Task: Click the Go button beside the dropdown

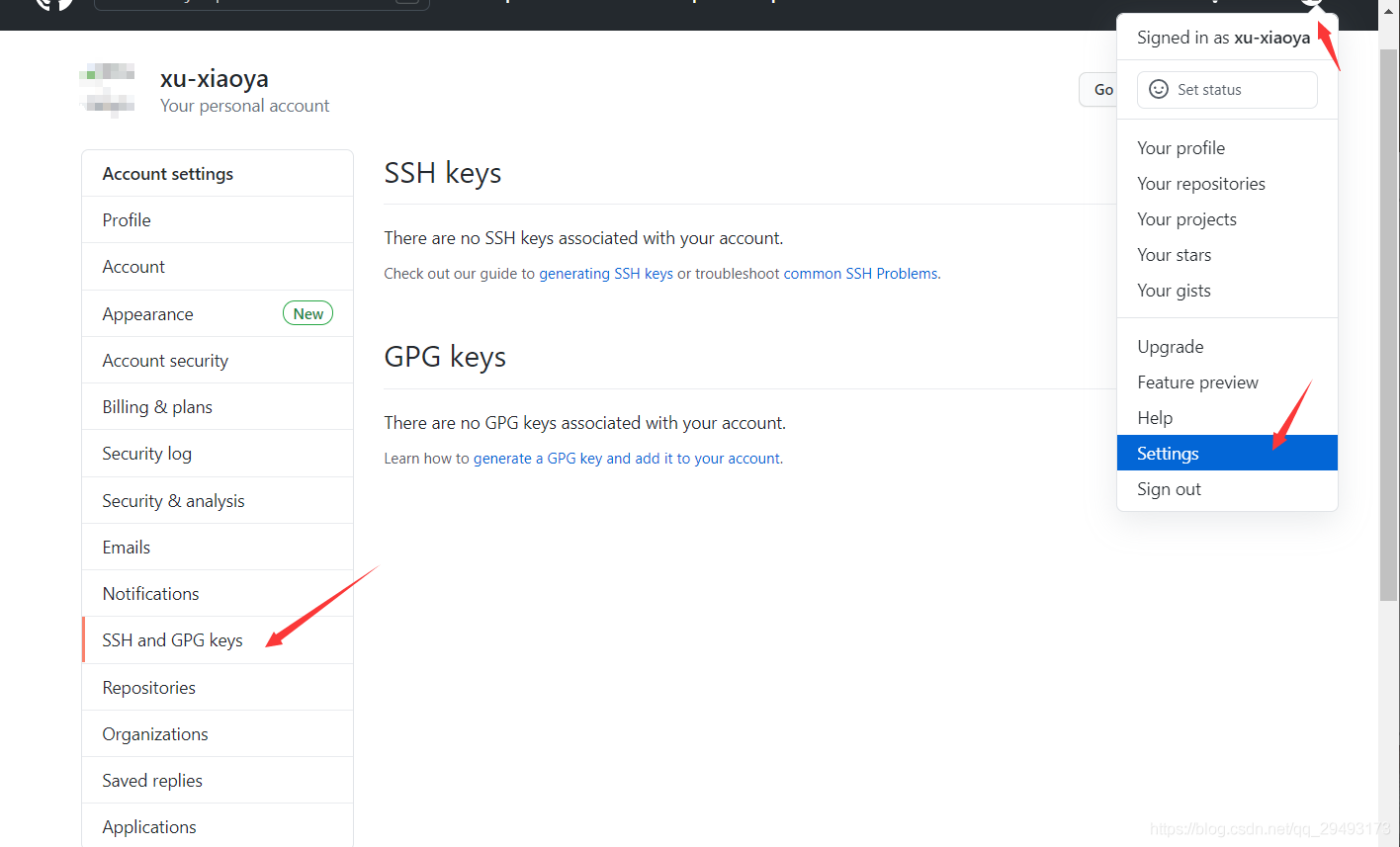Action: [1098, 89]
